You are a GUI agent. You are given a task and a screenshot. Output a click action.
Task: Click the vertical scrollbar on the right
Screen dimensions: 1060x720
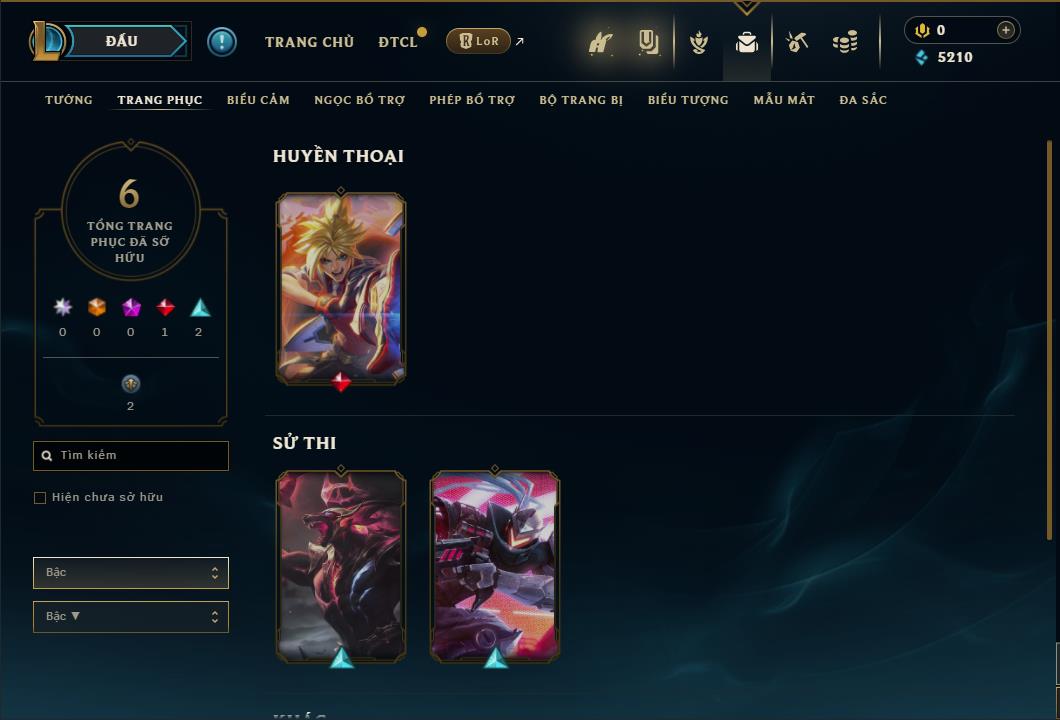click(1049, 339)
